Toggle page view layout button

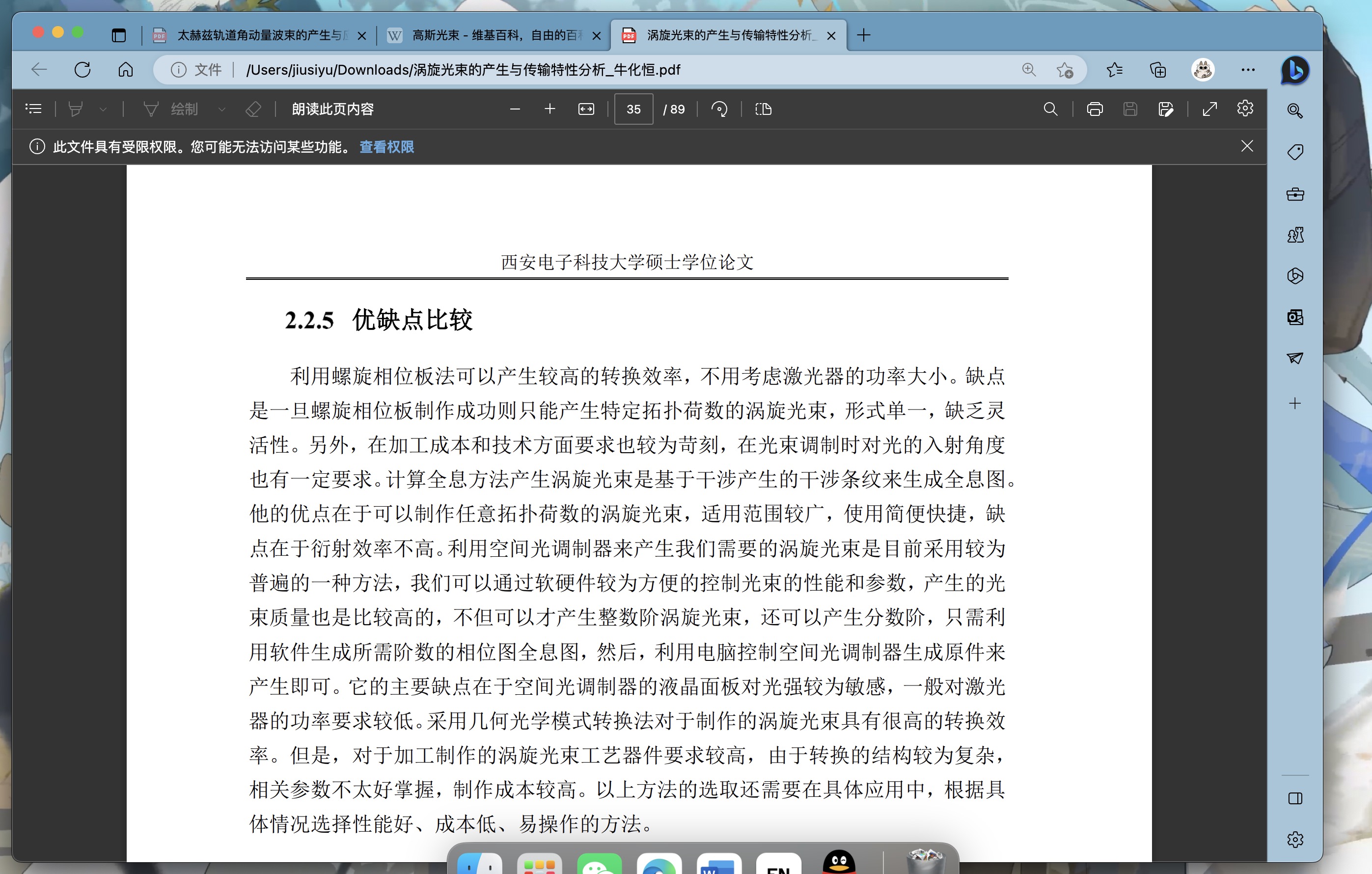point(763,109)
